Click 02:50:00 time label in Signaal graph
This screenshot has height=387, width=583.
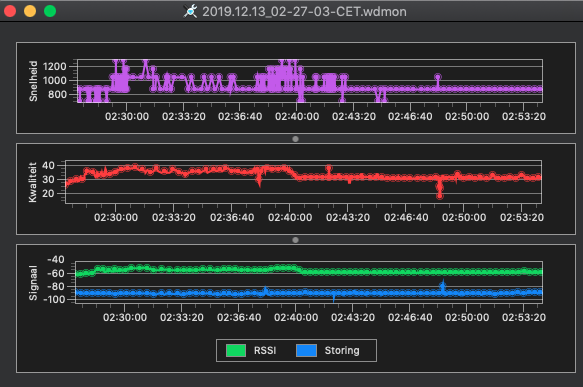pyautogui.click(x=467, y=317)
